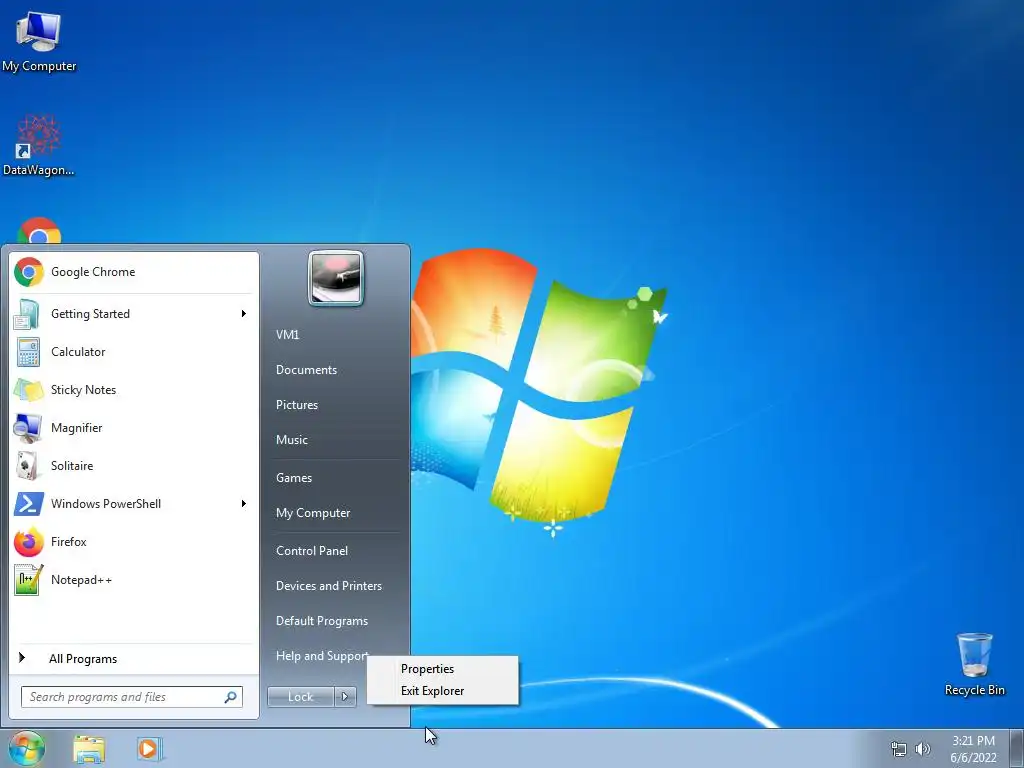Click the network tray icon
This screenshot has width=1024, height=768.
(x=899, y=749)
